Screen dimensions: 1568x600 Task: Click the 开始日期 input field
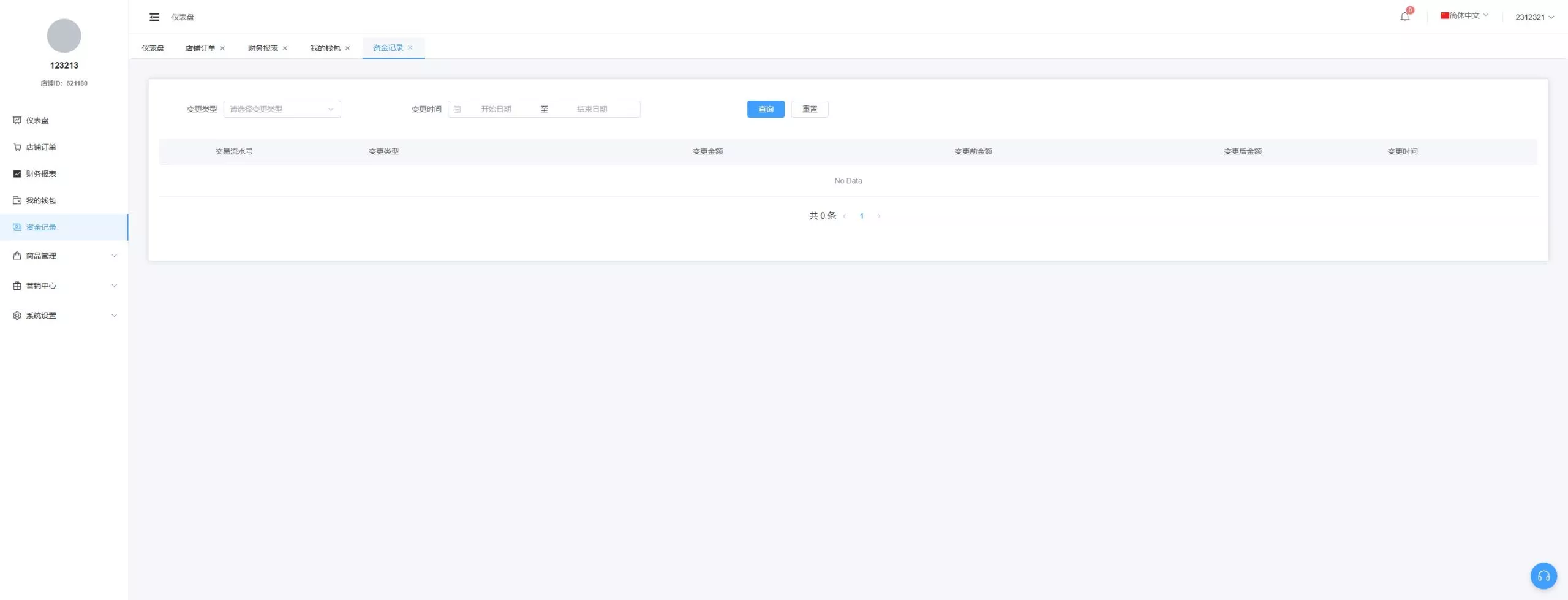(x=496, y=109)
